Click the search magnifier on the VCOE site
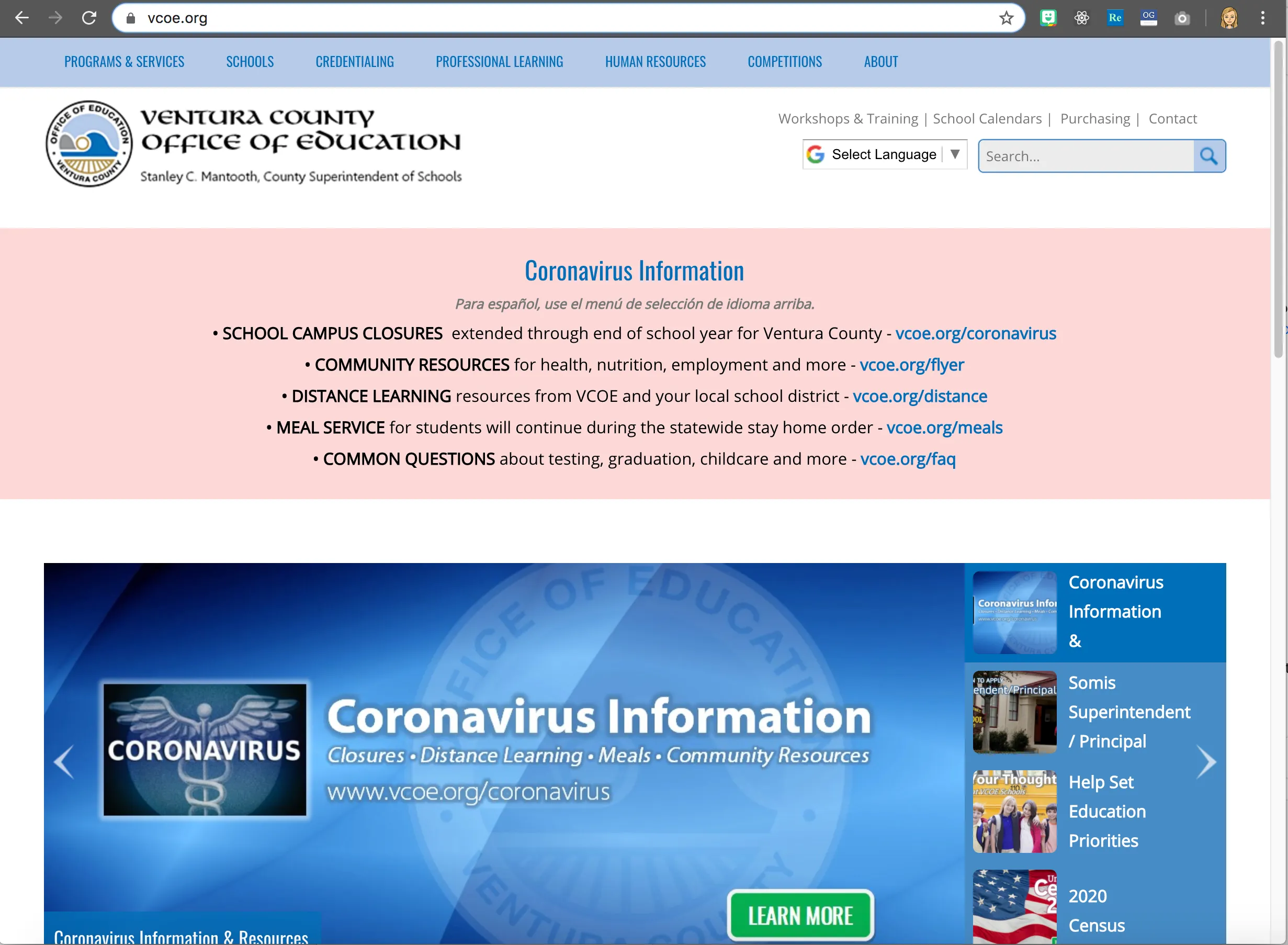This screenshot has width=1288, height=945. (x=1208, y=155)
